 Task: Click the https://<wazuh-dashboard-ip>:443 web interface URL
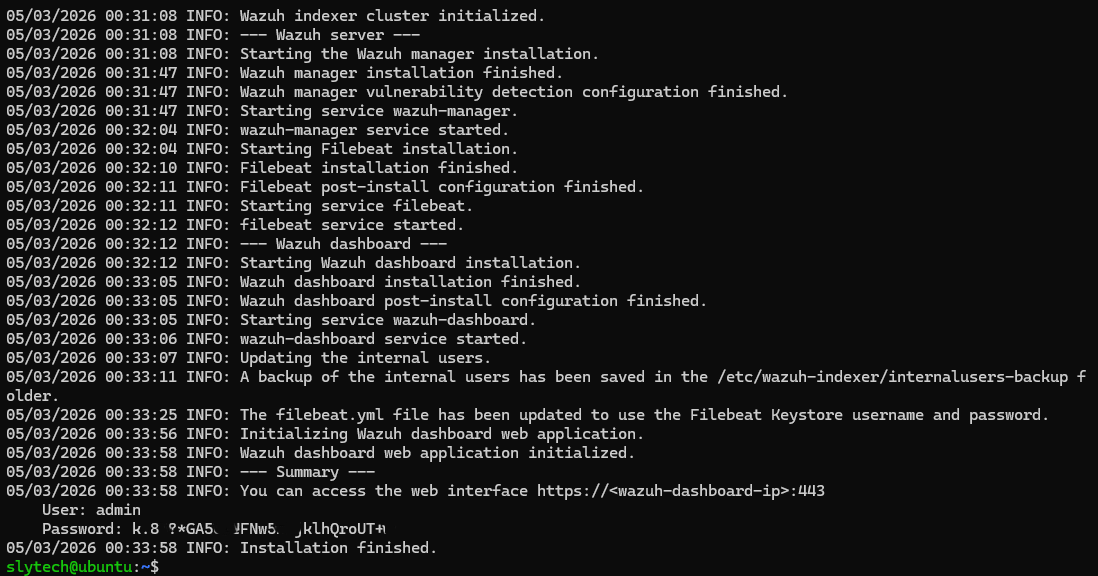(x=681, y=491)
